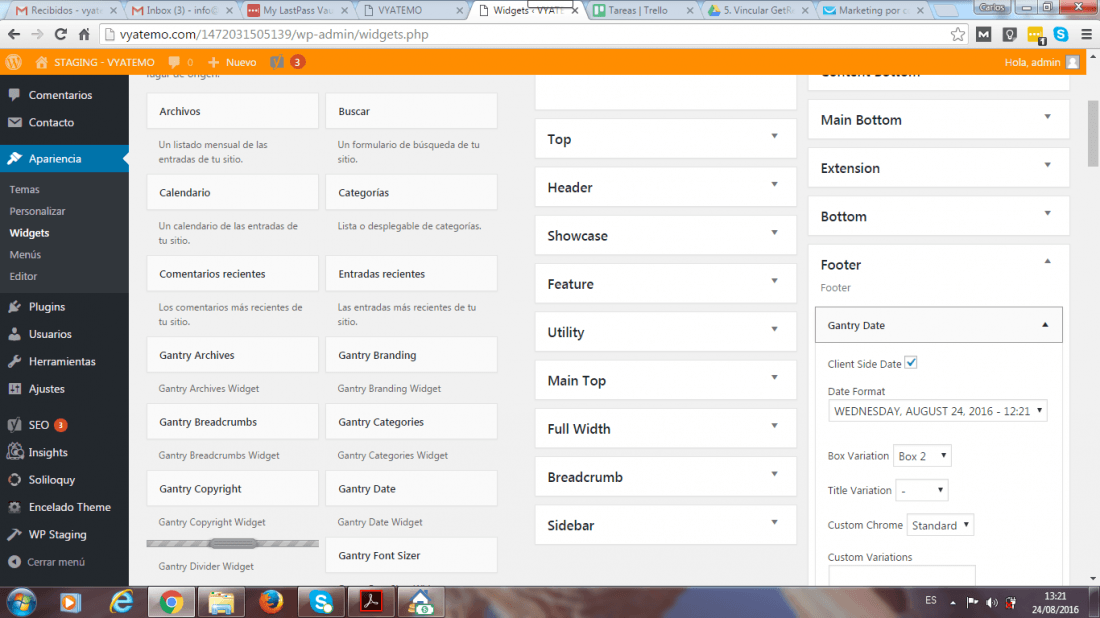Click the LastPass extension icon in toolbar
The height and width of the screenshot is (618, 1100).
(1035, 34)
